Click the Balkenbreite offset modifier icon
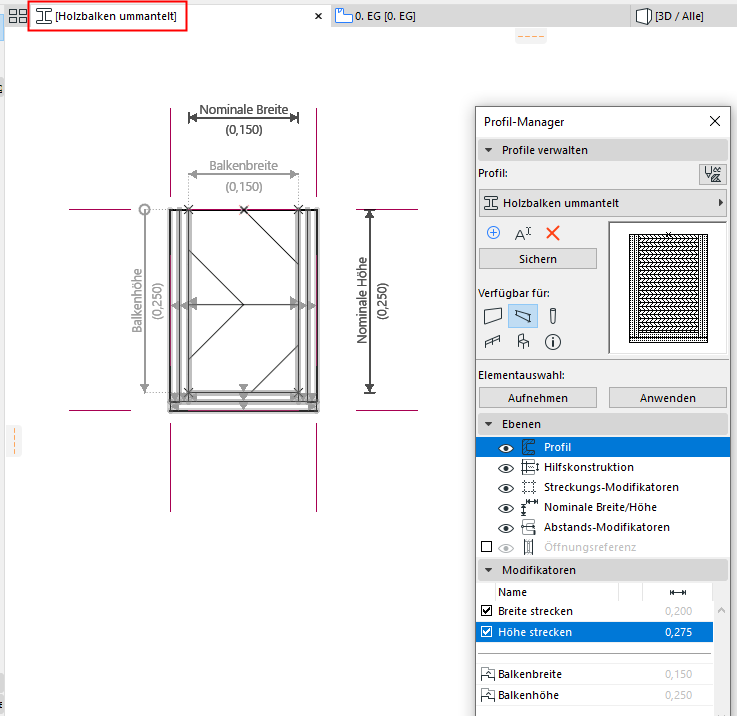The width and height of the screenshot is (737, 716). (487, 674)
